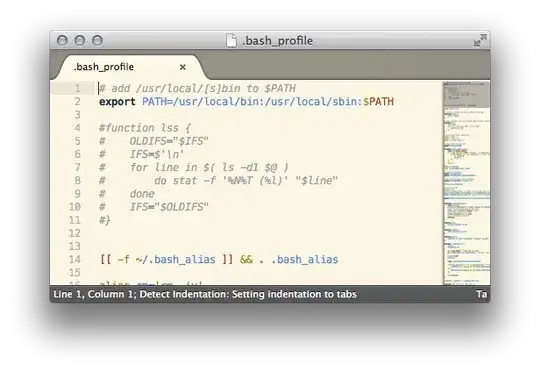Viewport: 540px width, 372px height.
Task: Click the yellow minimize window button
Action: (x=80, y=41)
